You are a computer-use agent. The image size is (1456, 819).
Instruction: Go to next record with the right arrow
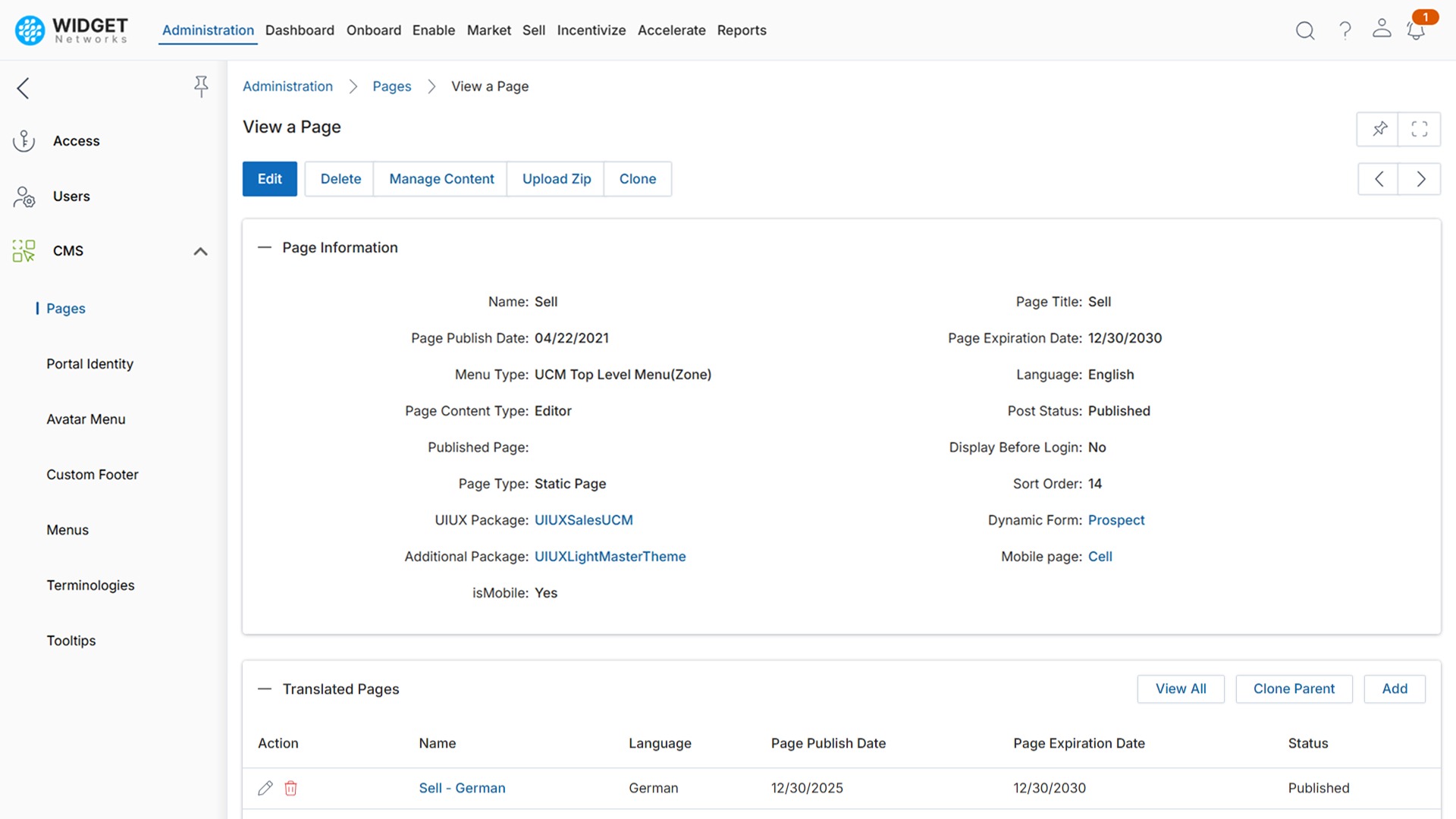(x=1420, y=179)
